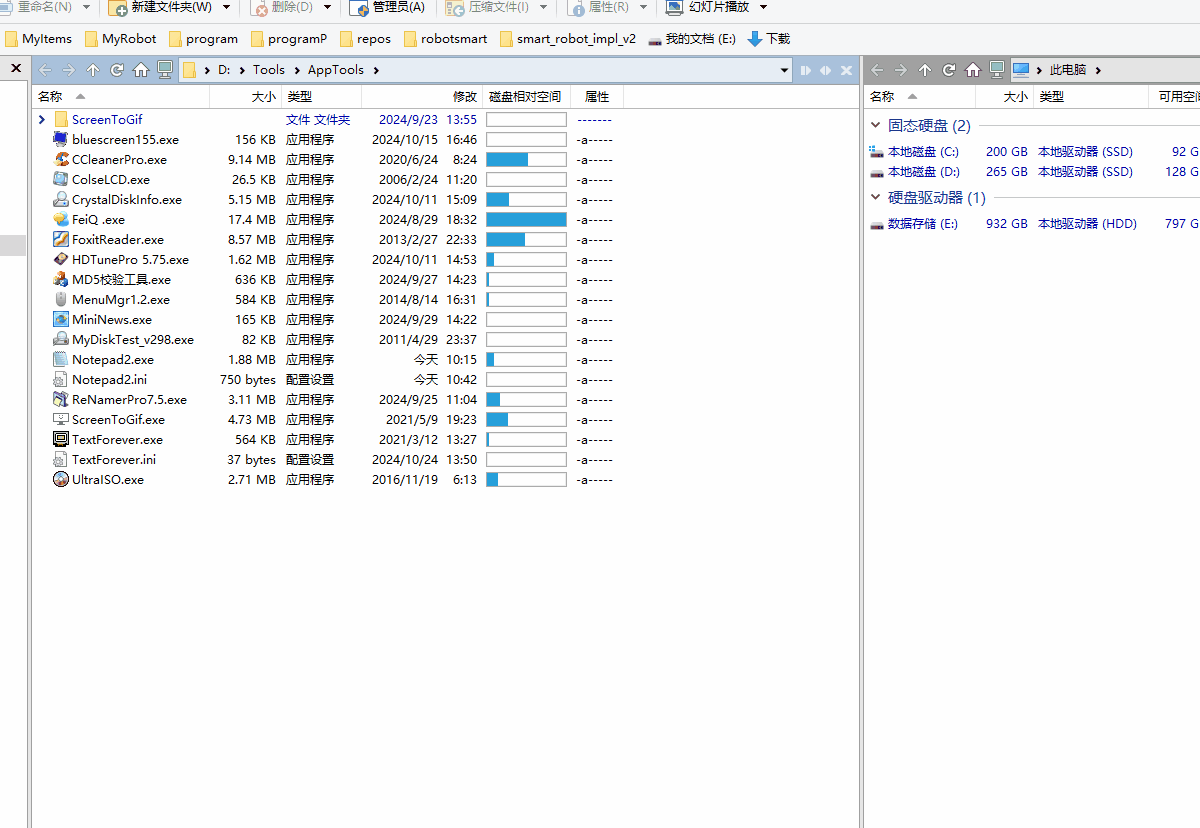Screen dimensions: 1200x828
Task: Select ColseLCD.exe file icon
Action: [62, 180]
